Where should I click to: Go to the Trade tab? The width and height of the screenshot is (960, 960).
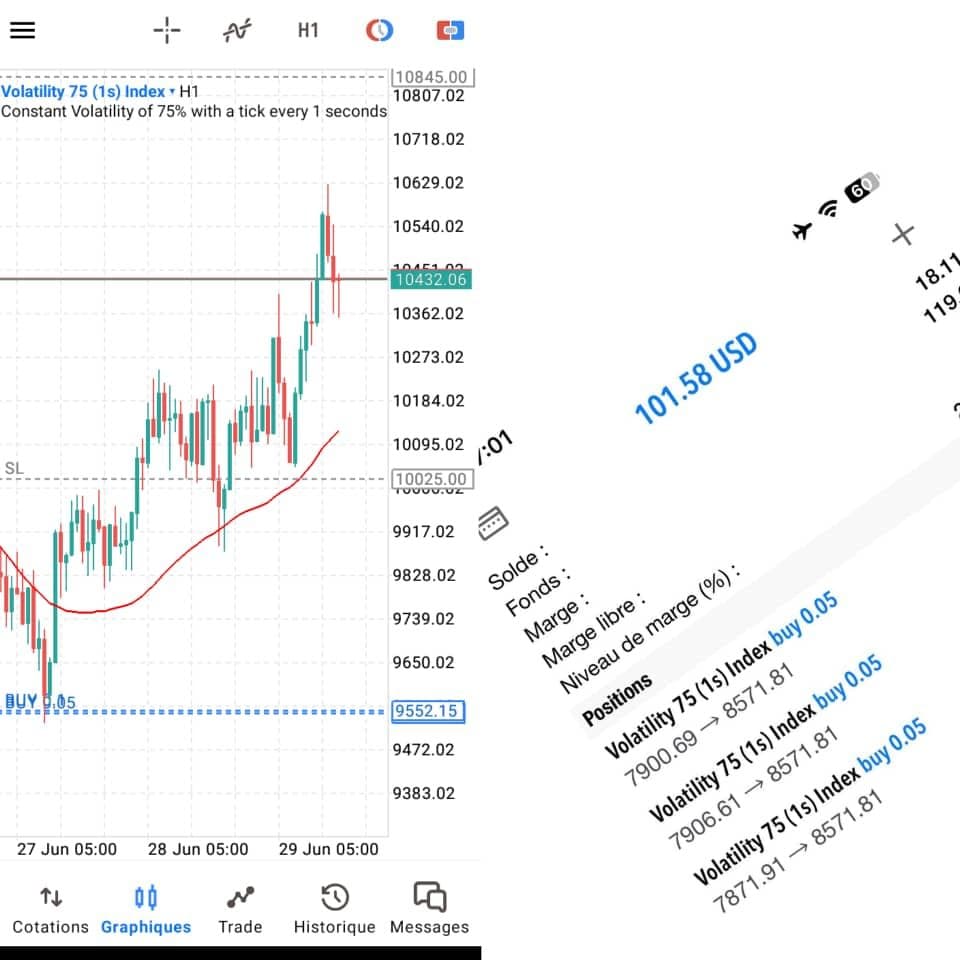[240, 909]
